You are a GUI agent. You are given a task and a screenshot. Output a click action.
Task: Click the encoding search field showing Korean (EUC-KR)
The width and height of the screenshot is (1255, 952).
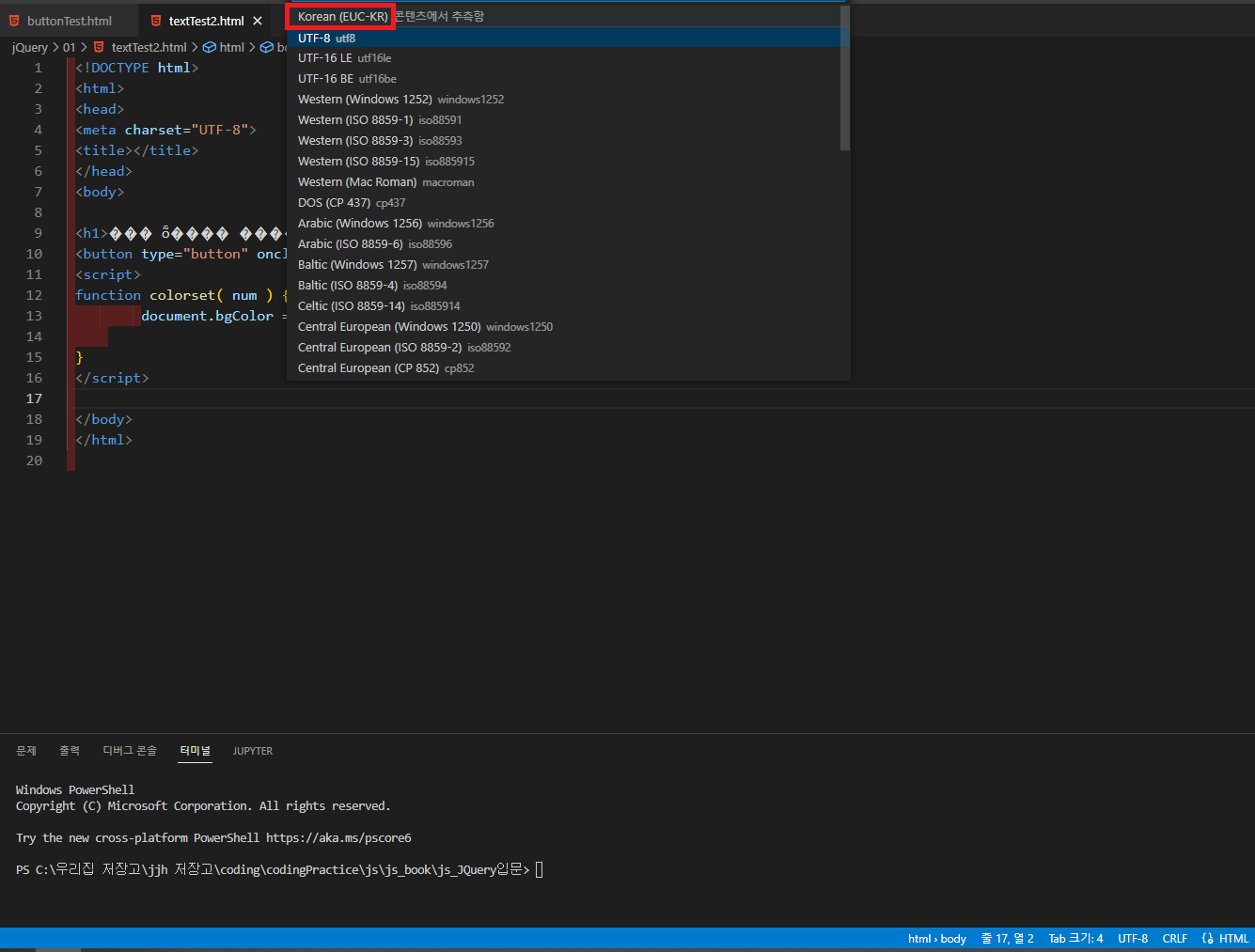[339, 16]
